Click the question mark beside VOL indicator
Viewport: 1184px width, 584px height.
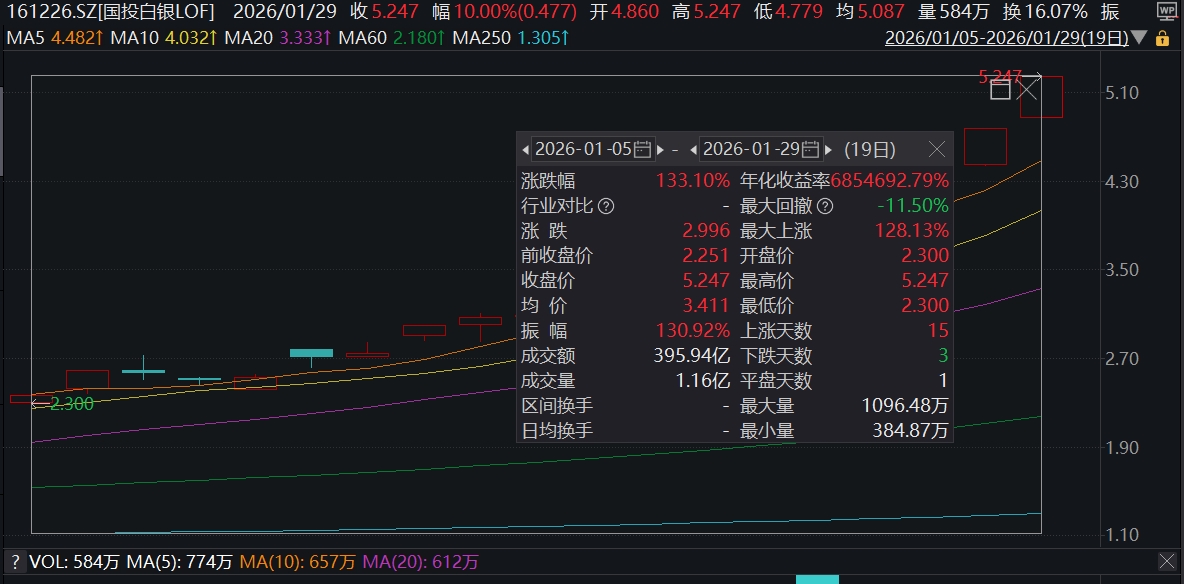coord(15,562)
